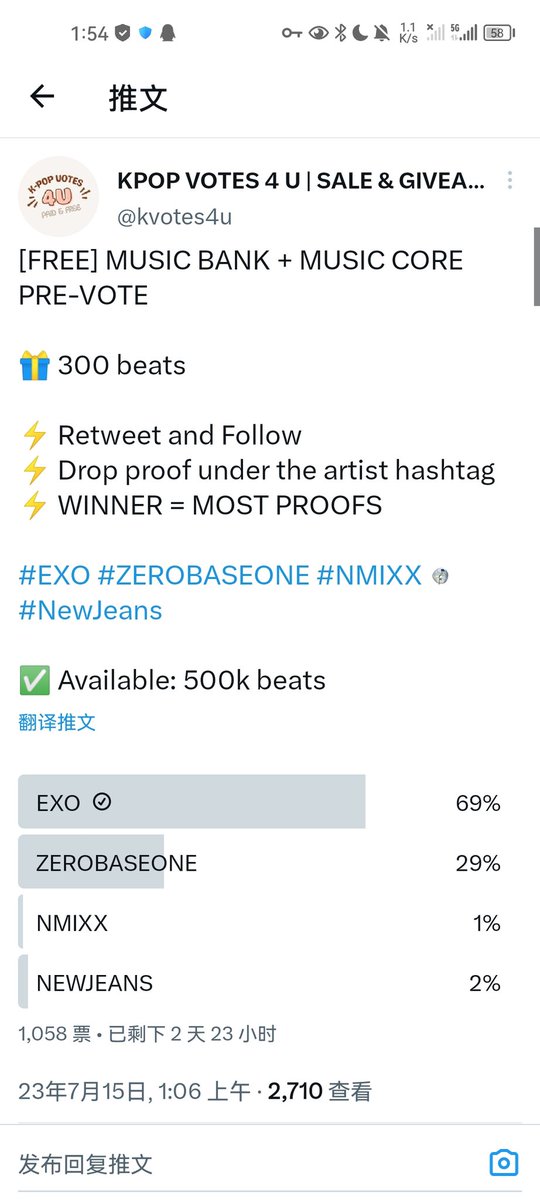540x1200 pixels.
Task: Open the #EXO hashtag
Action: click(54, 575)
